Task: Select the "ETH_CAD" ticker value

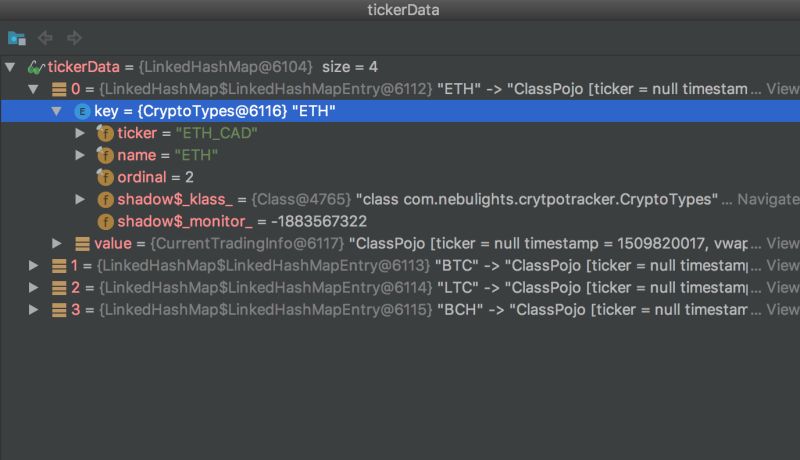Action: (216, 133)
